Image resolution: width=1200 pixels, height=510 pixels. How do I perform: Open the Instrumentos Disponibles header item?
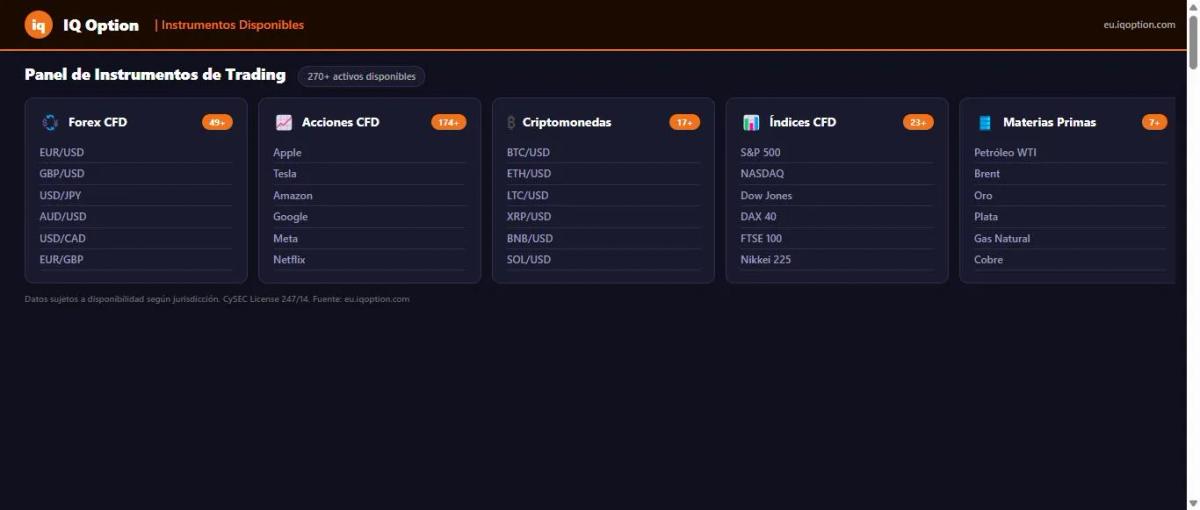pyautogui.click(x=233, y=25)
